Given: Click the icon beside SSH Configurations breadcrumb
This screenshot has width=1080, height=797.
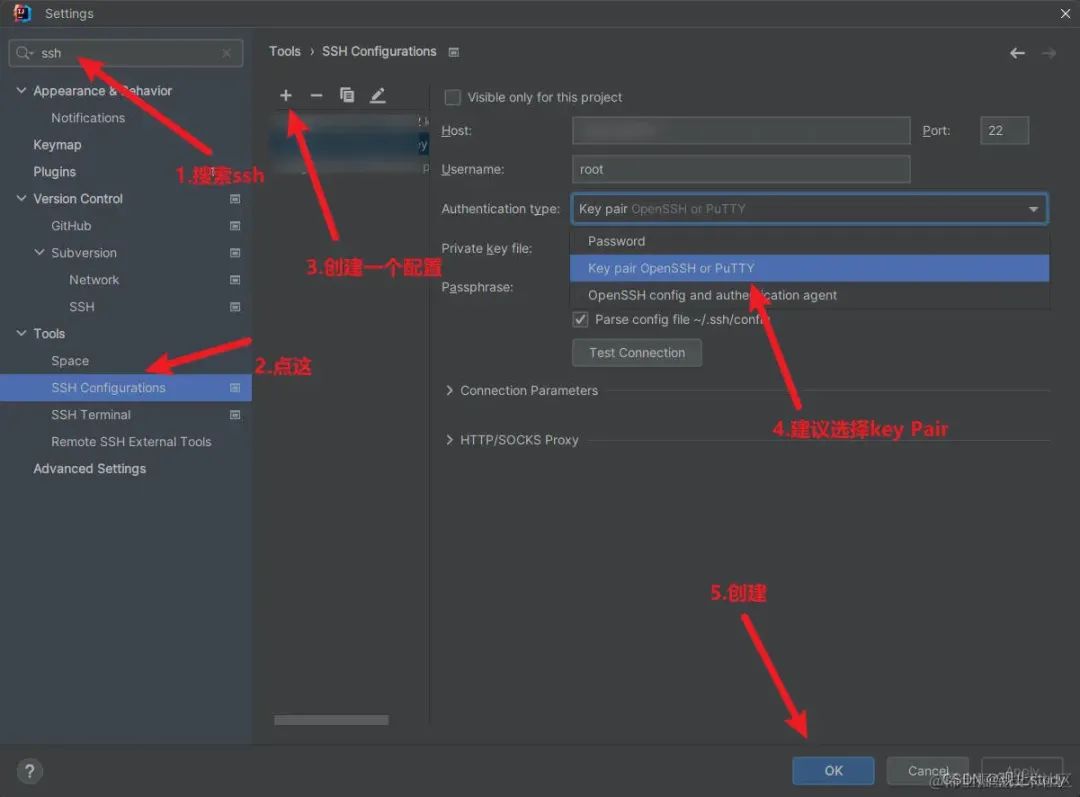Looking at the screenshot, I should [453, 52].
